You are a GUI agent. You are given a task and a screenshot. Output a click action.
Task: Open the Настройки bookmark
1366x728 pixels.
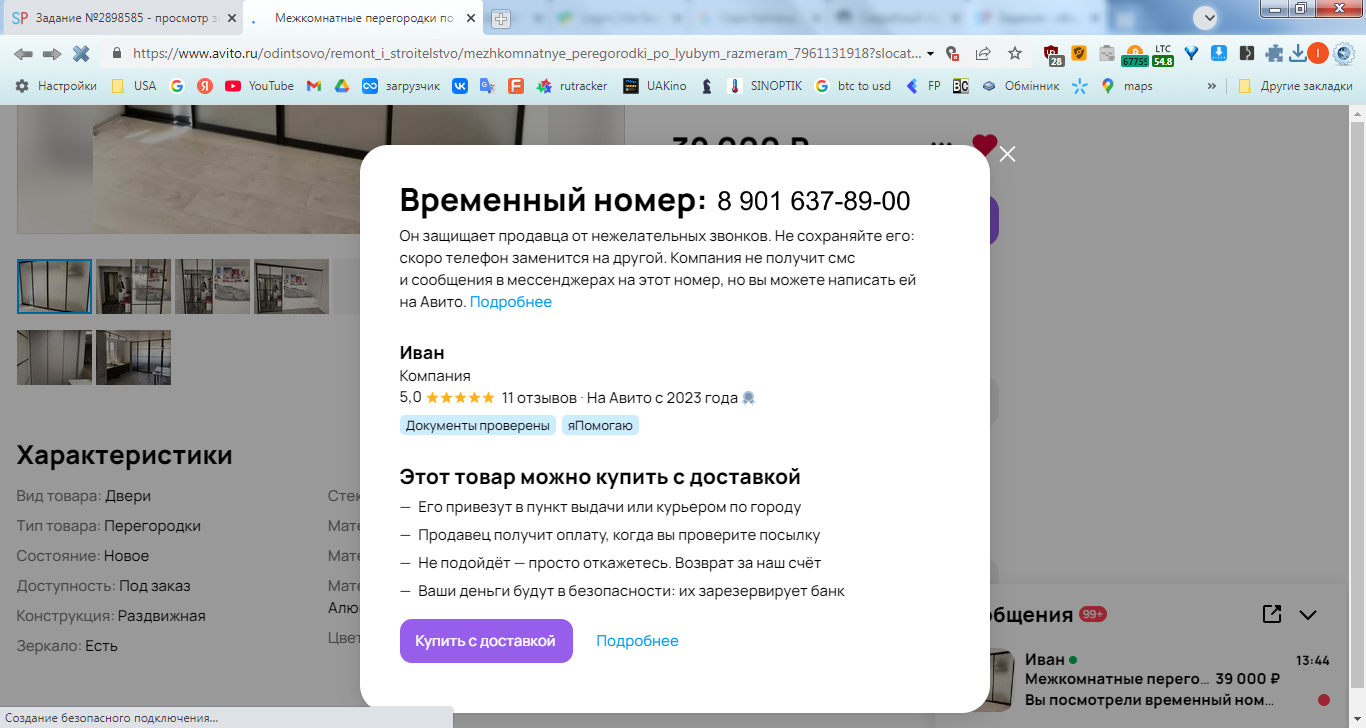coord(56,86)
